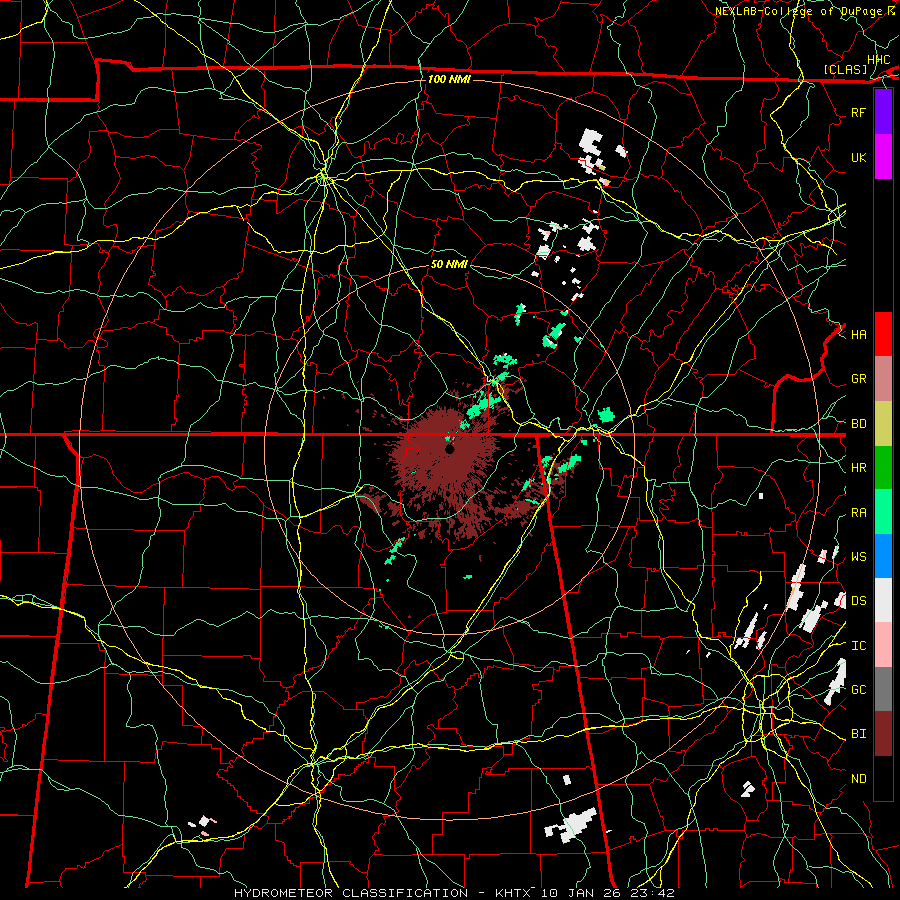900x900 pixels.
Task: Click the 50 NMI range ring label
Action: click(449, 264)
